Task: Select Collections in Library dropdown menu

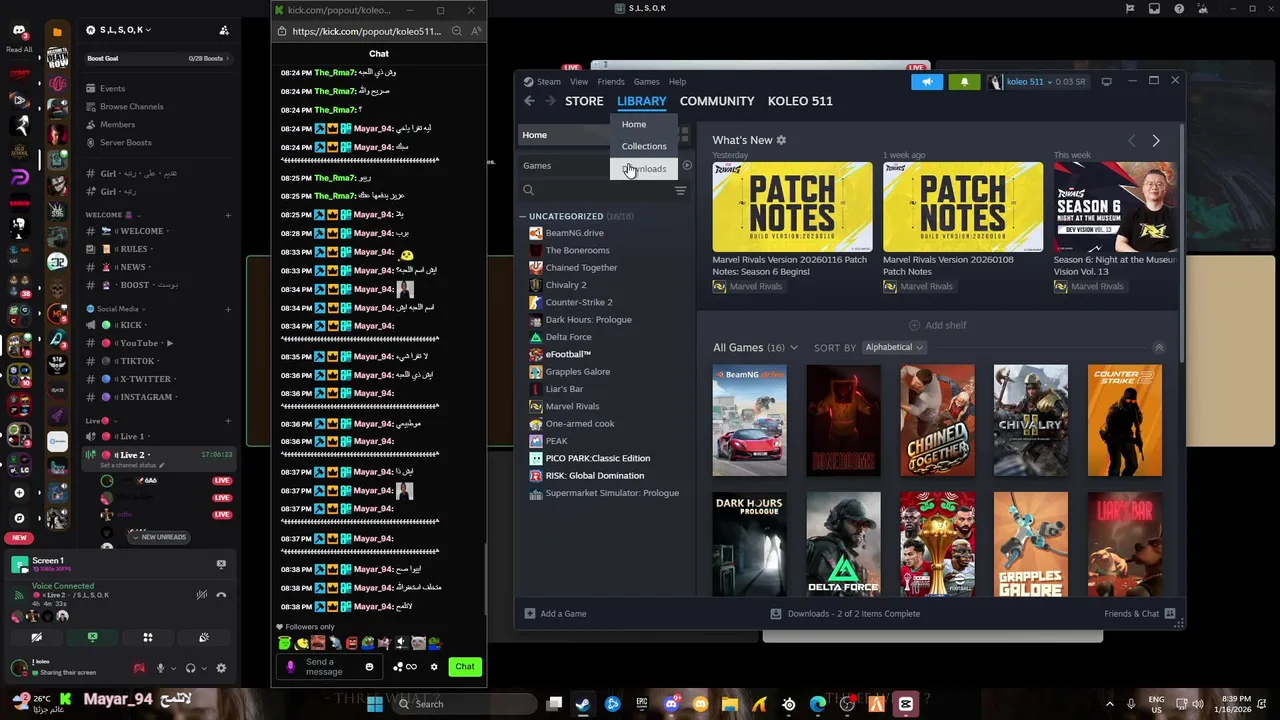Action: coord(644,146)
